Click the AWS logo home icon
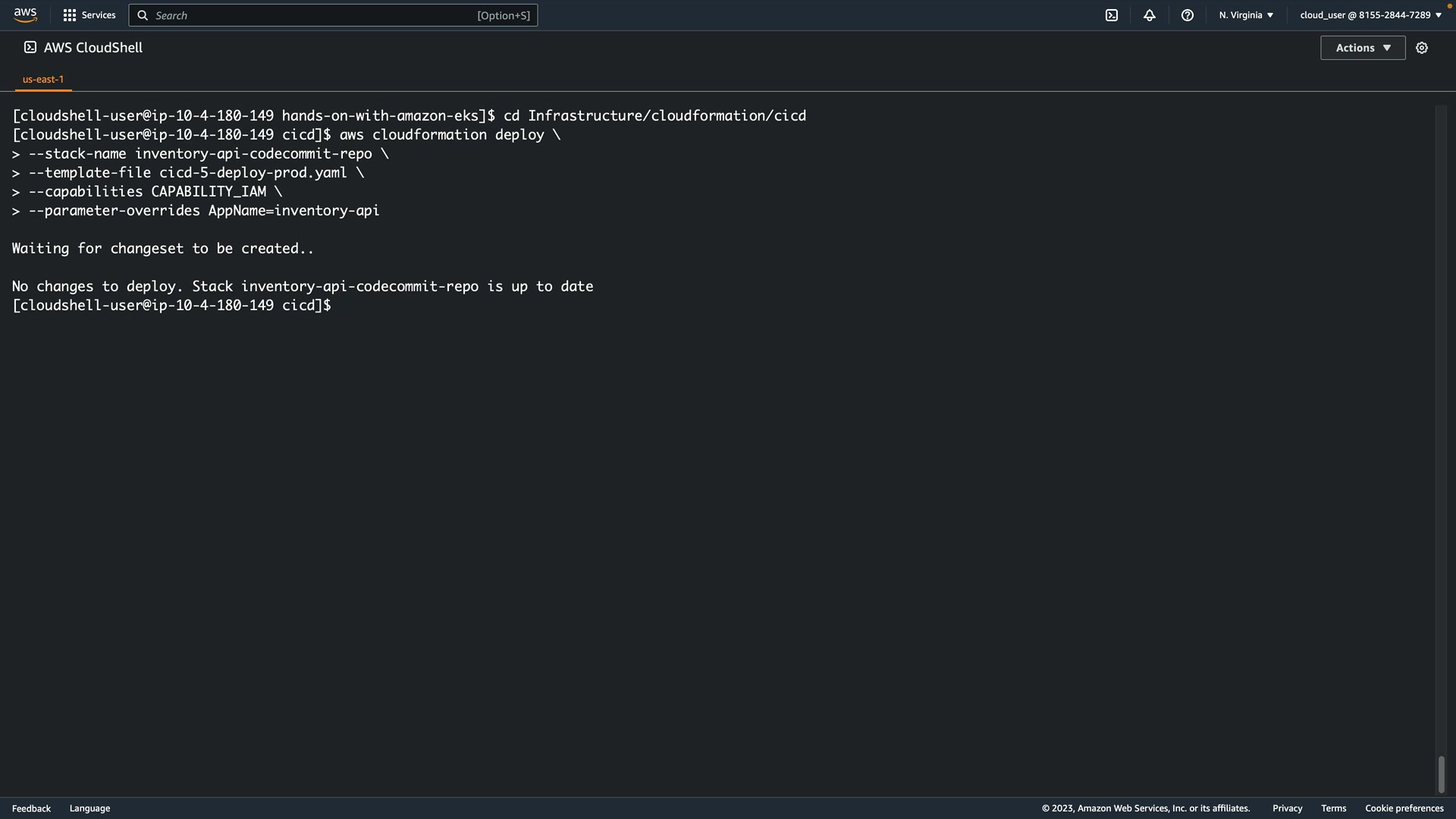Screen dimensions: 1456x819 25,15
